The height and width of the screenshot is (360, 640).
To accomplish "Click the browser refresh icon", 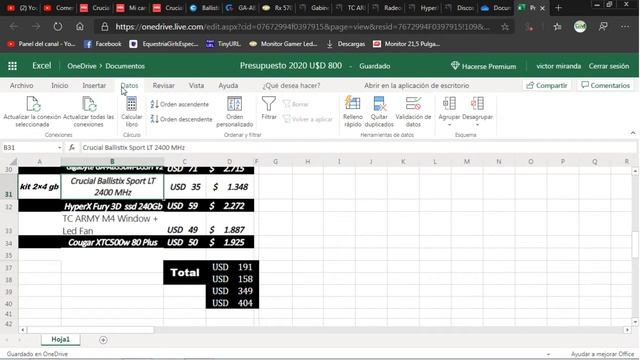I will (58, 27).
